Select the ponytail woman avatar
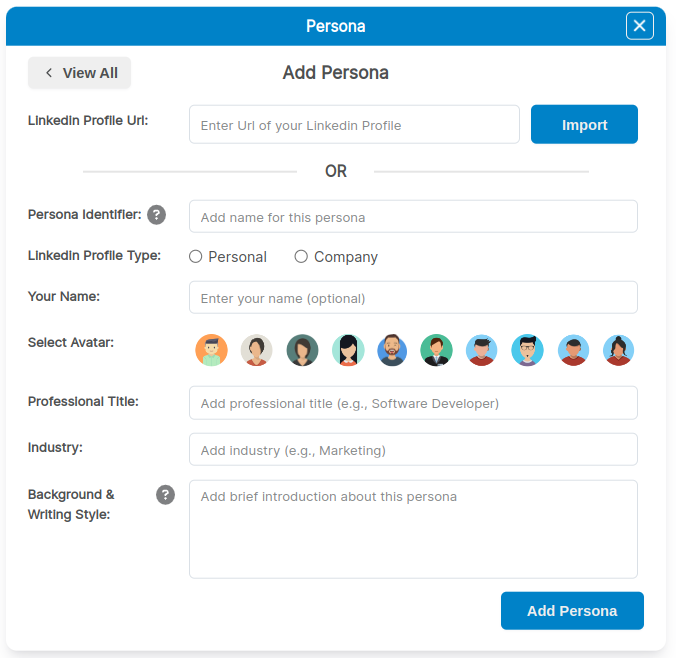 point(618,350)
